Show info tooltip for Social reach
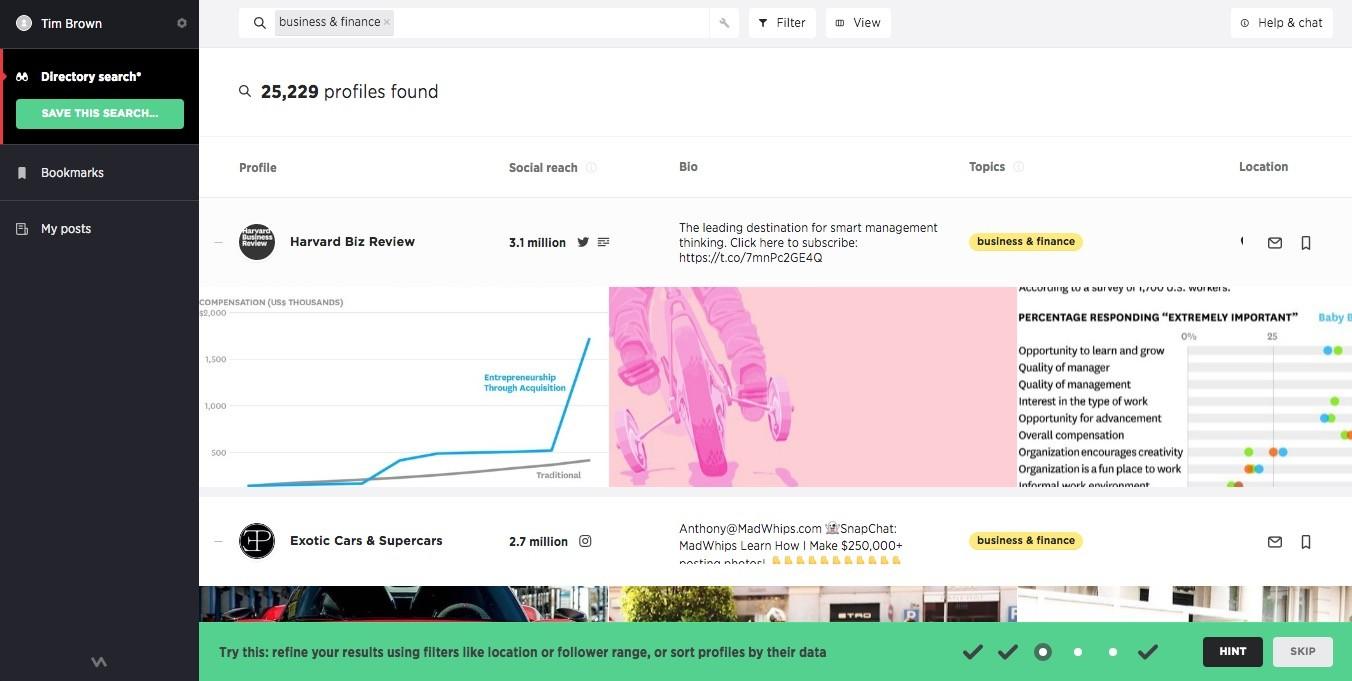Image resolution: width=1352 pixels, height=681 pixels. click(591, 168)
